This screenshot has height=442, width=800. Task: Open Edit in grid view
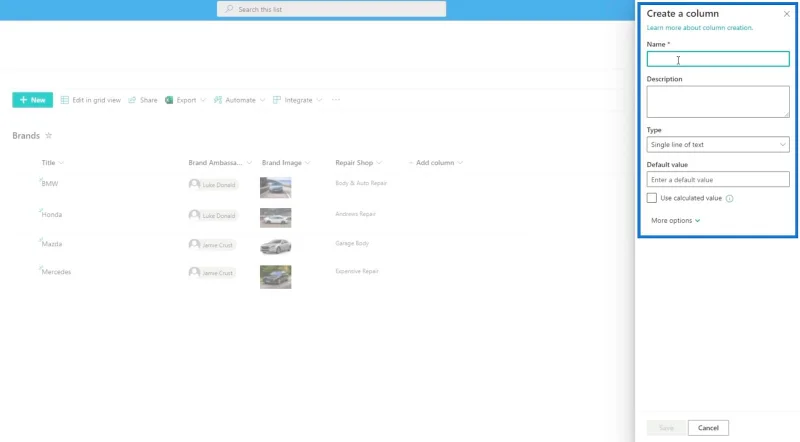point(91,100)
